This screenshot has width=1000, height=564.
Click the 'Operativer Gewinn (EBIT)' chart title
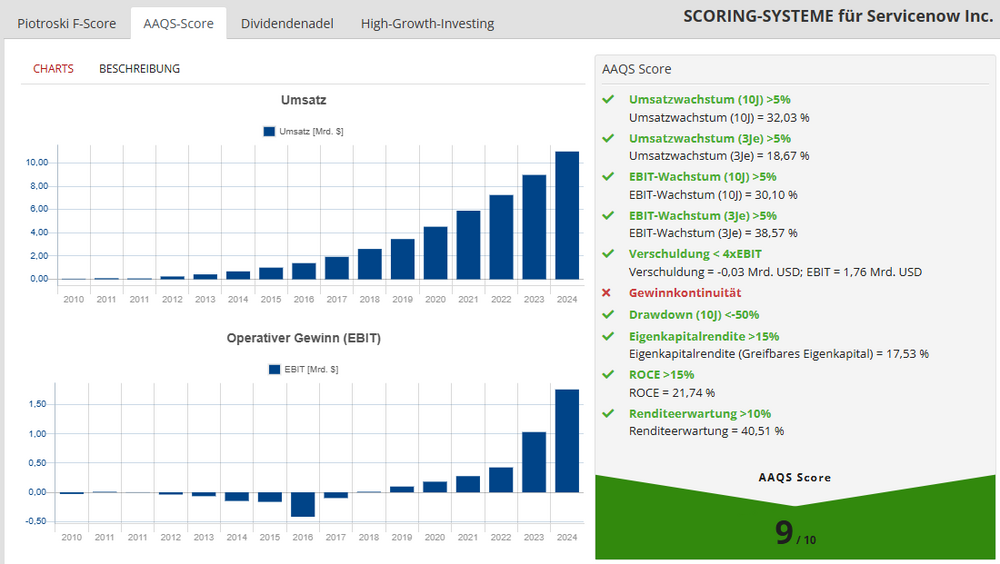click(x=304, y=338)
